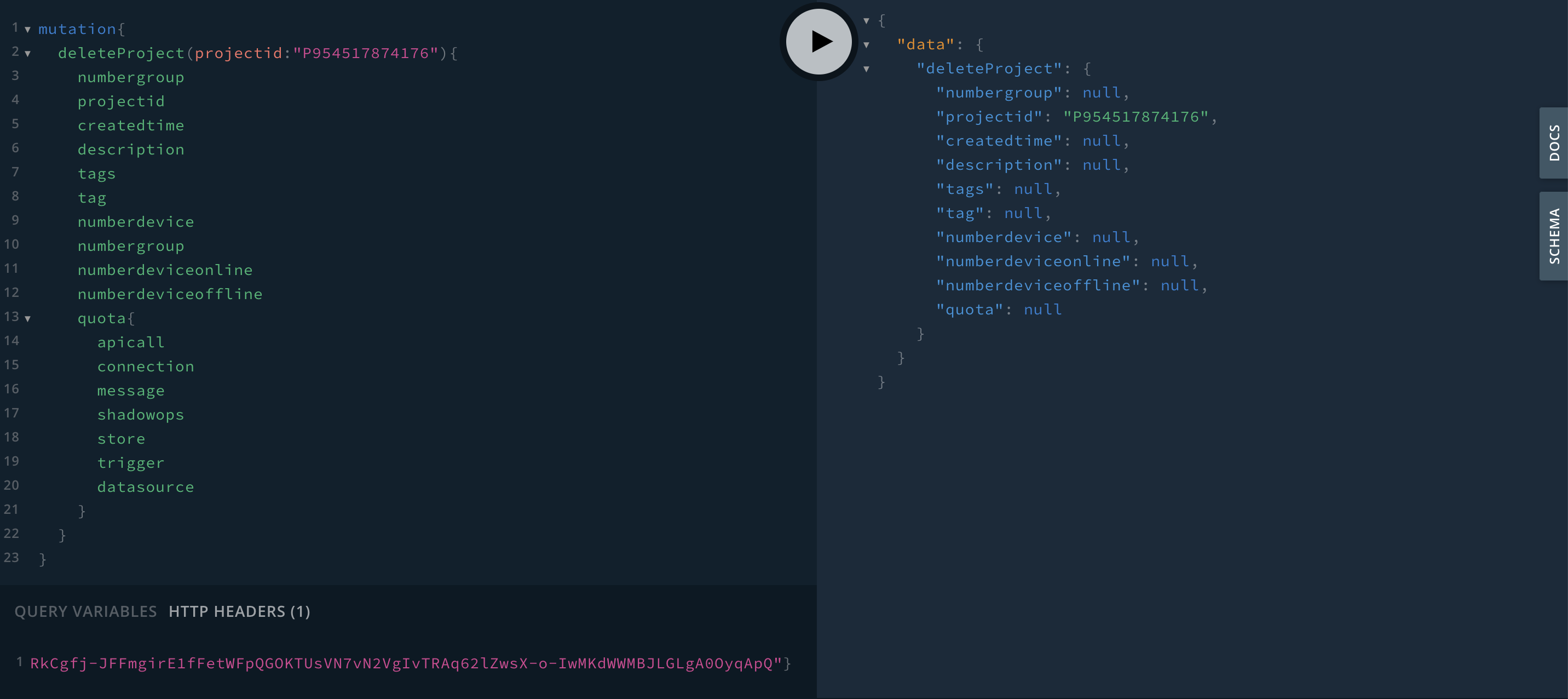
Task: Click the description field on line 6
Action: pyautogui.click(x=131, y=150)
